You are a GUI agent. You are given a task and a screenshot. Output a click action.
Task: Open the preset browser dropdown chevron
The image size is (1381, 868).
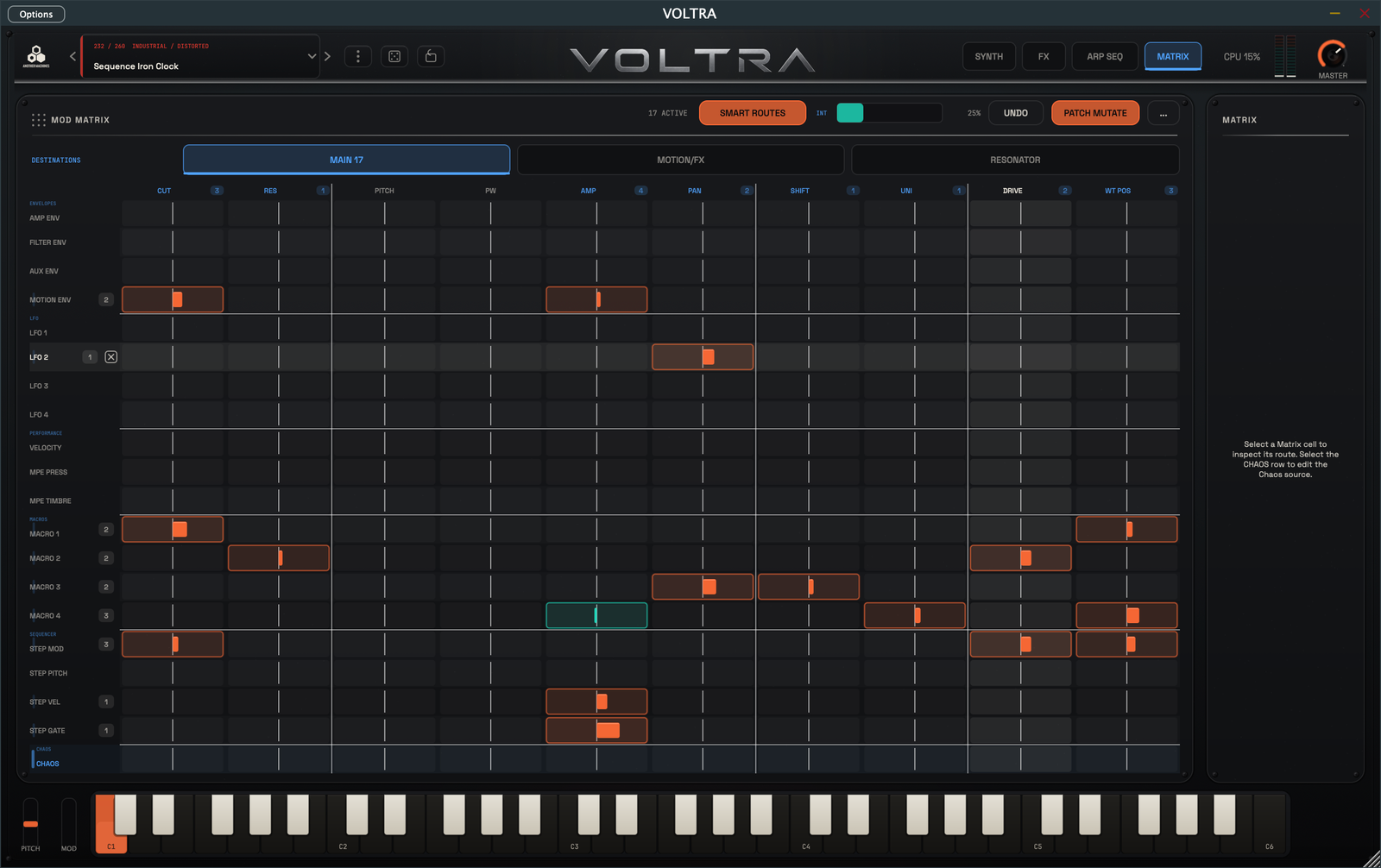coord(312,56)
